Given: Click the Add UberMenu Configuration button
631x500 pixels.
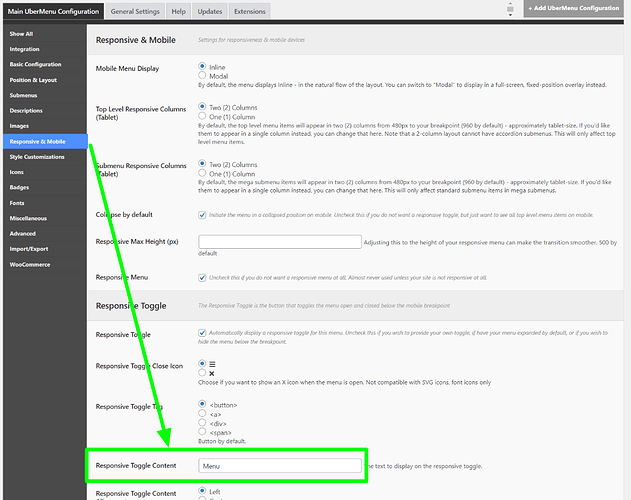Looking at the screenshot, I should point(574,8).
